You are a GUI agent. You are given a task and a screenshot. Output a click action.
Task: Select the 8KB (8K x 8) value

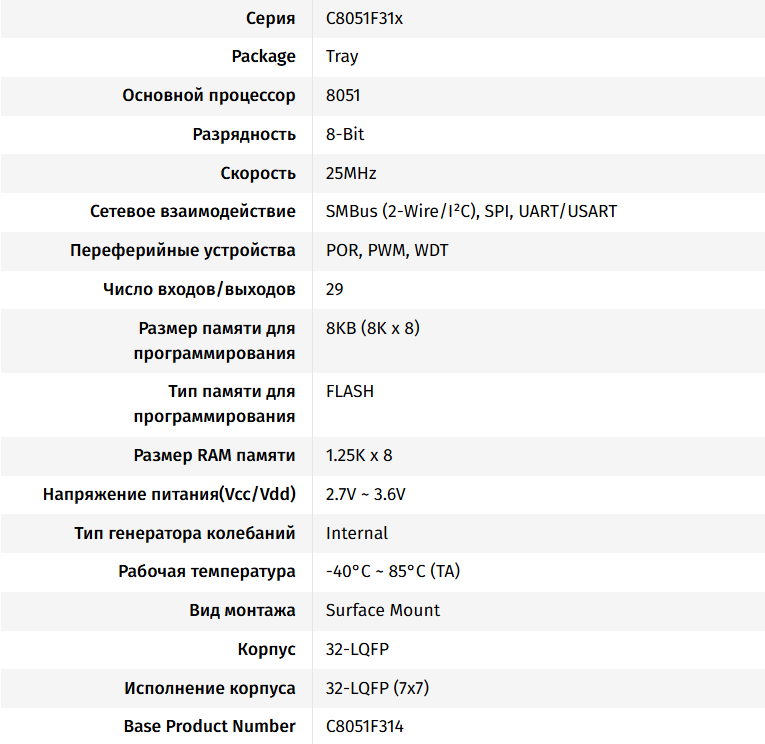coord(372,328)
